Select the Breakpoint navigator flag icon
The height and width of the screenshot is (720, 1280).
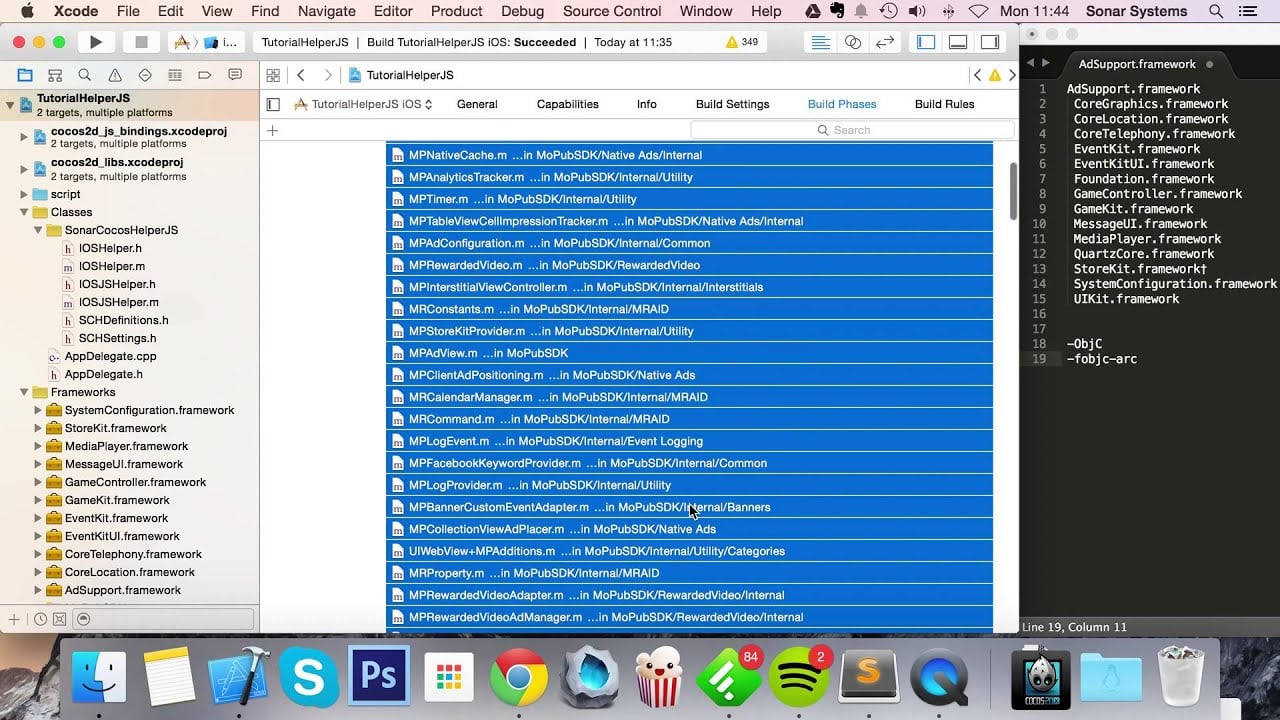203,74
